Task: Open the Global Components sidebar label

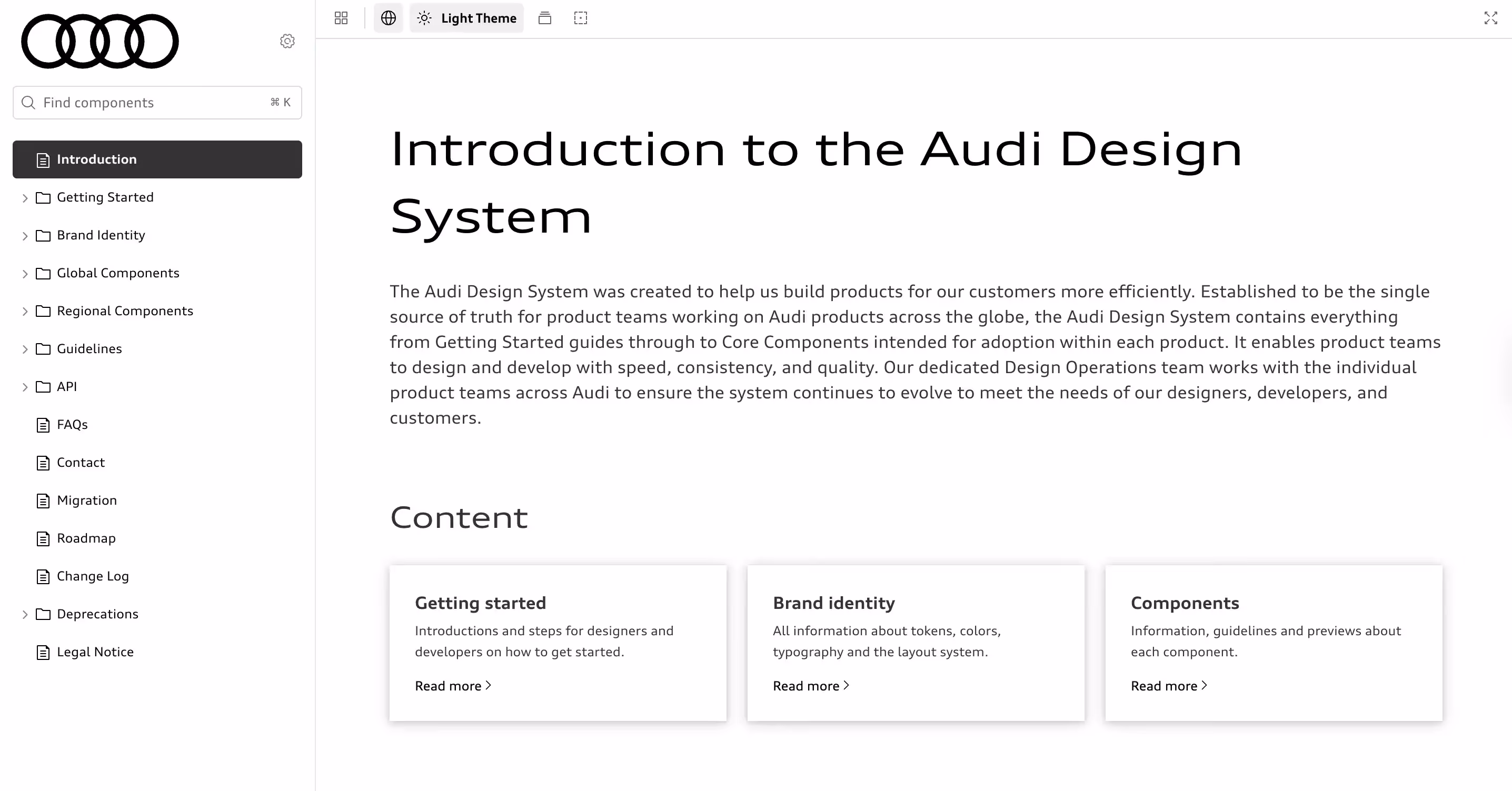Action: tap(118, 273)
